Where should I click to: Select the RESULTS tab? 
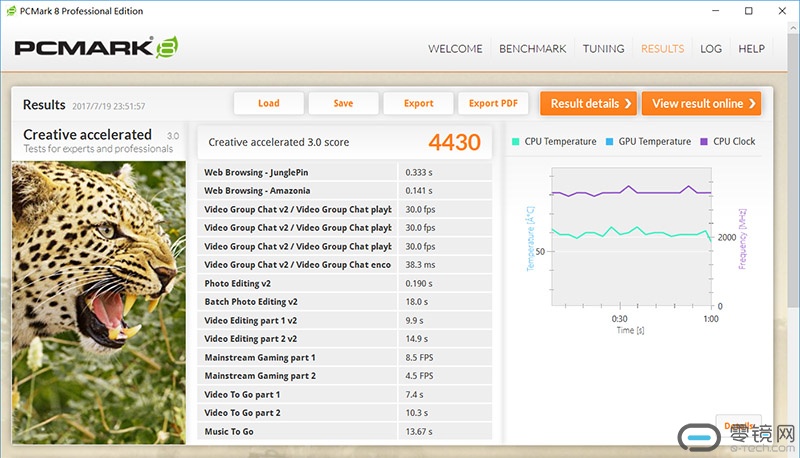pos(662,48)
